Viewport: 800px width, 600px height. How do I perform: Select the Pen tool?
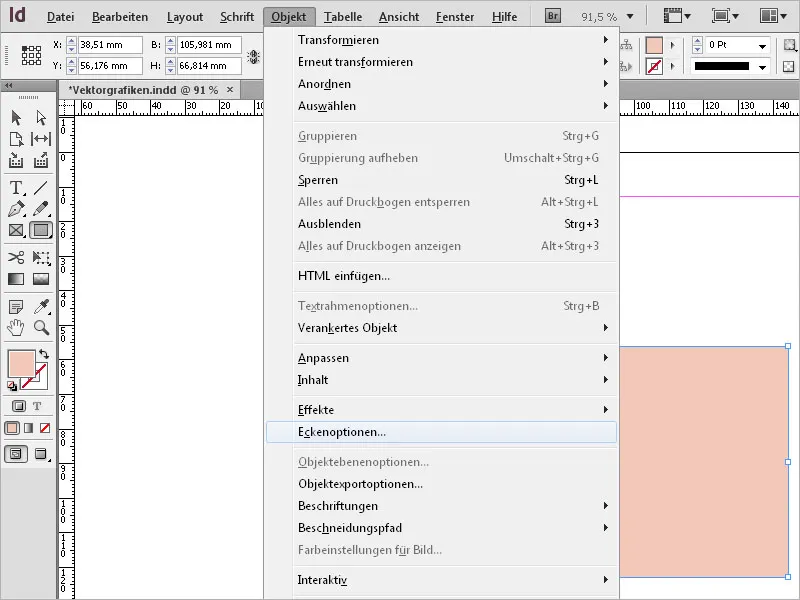pyautogui.click(x=16, y=209)
